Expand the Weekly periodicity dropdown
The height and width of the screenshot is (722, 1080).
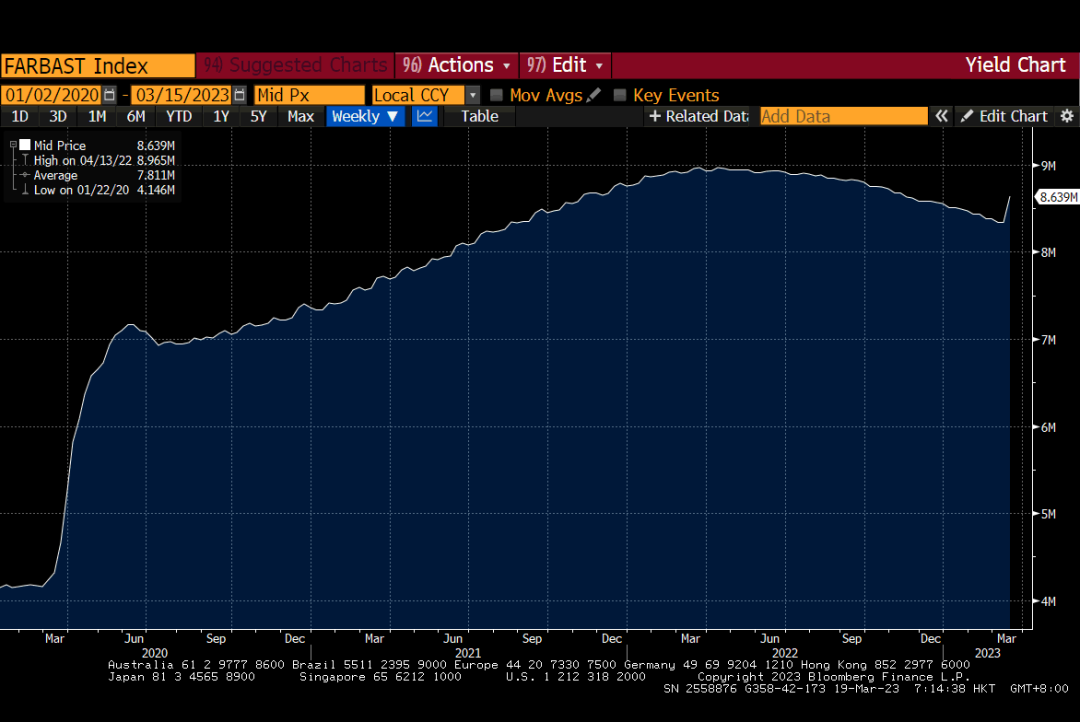365,116
